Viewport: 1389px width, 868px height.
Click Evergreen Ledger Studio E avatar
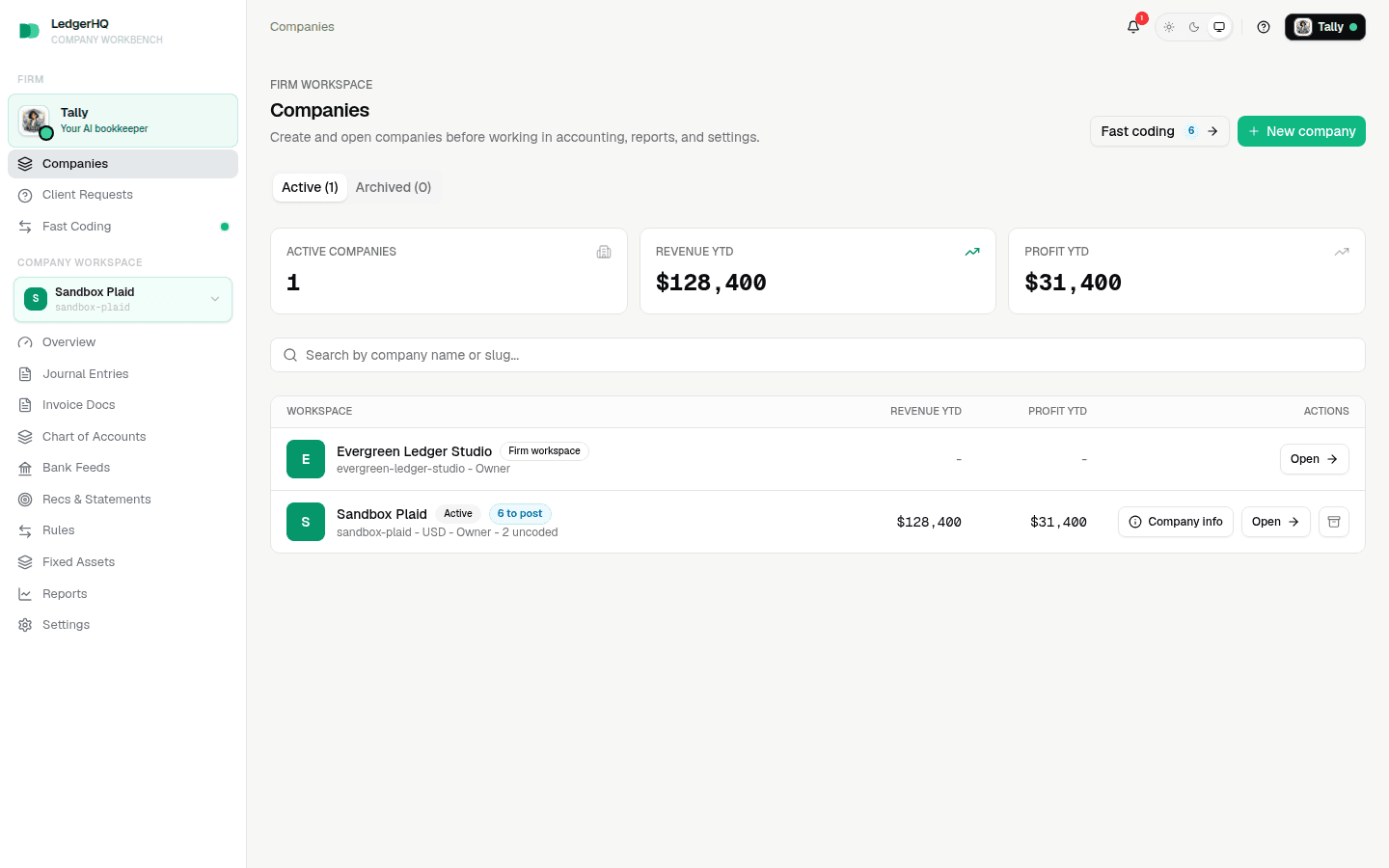(306, 459)
